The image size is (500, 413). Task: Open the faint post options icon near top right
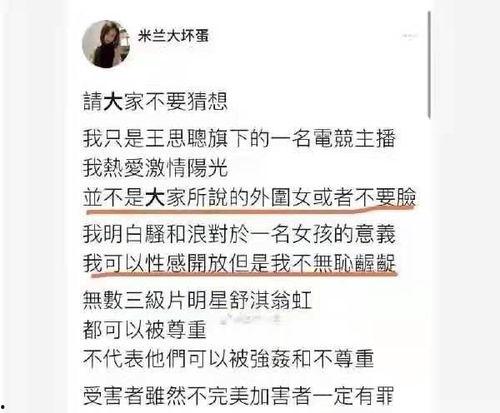tap(409, 35)
